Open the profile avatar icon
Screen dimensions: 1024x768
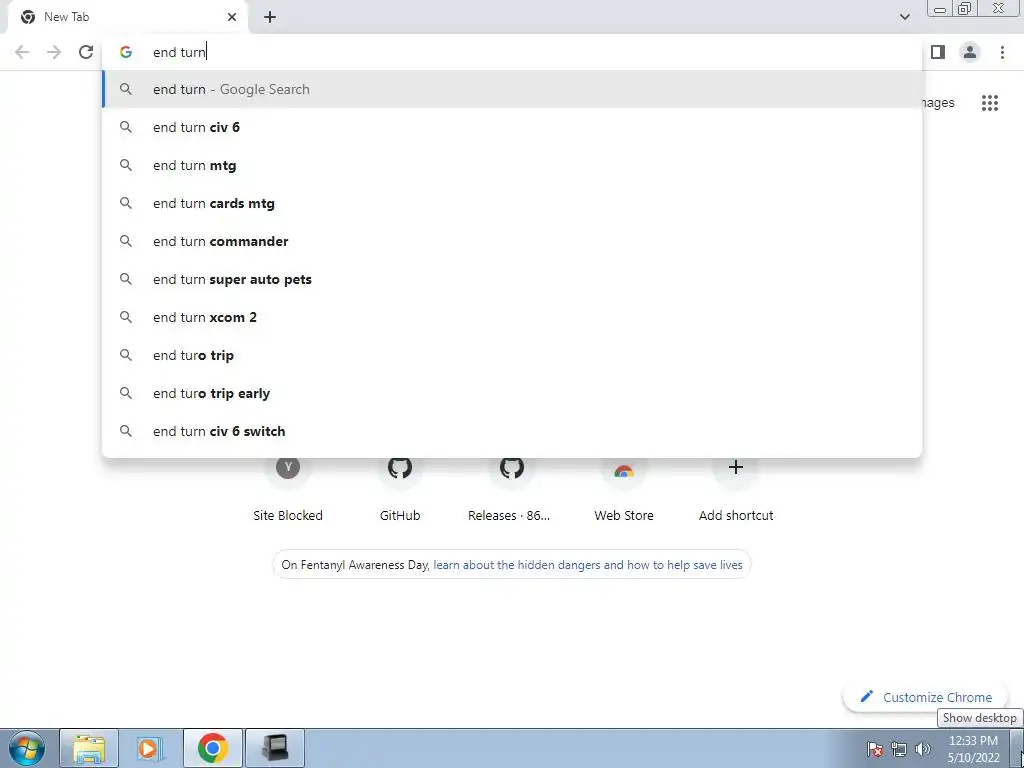click(x=970, y=52)
